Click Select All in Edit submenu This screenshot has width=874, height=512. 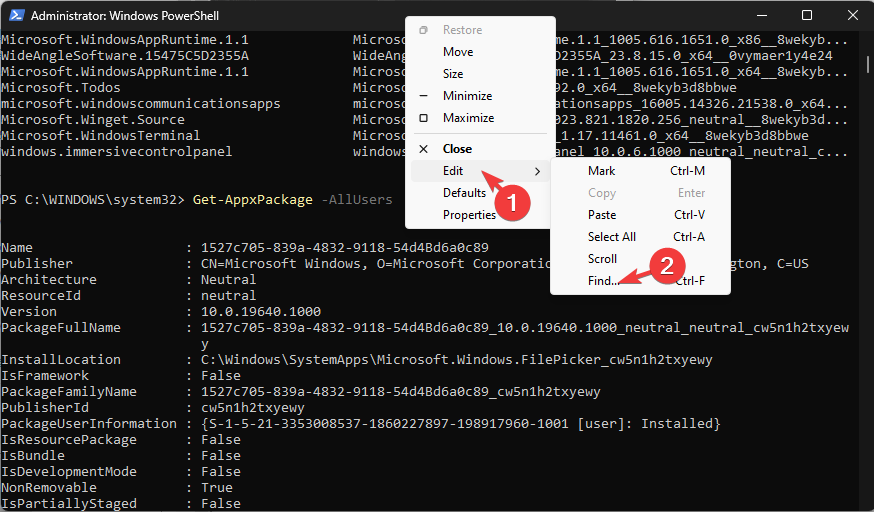coord(612,237)
